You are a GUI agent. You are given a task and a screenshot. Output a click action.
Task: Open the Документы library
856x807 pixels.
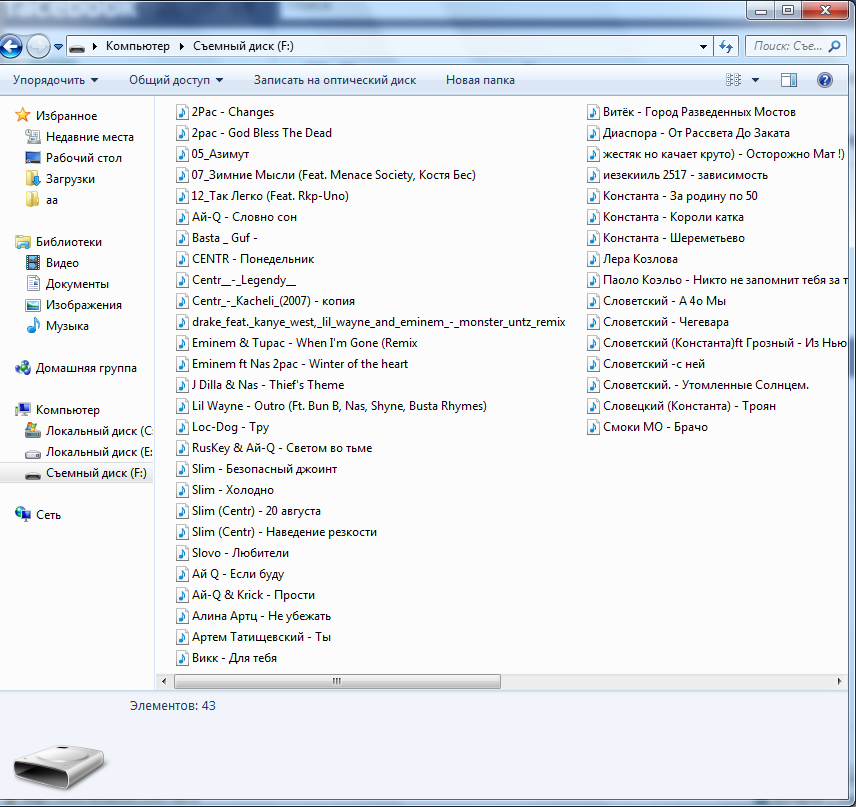coord(77,284)
